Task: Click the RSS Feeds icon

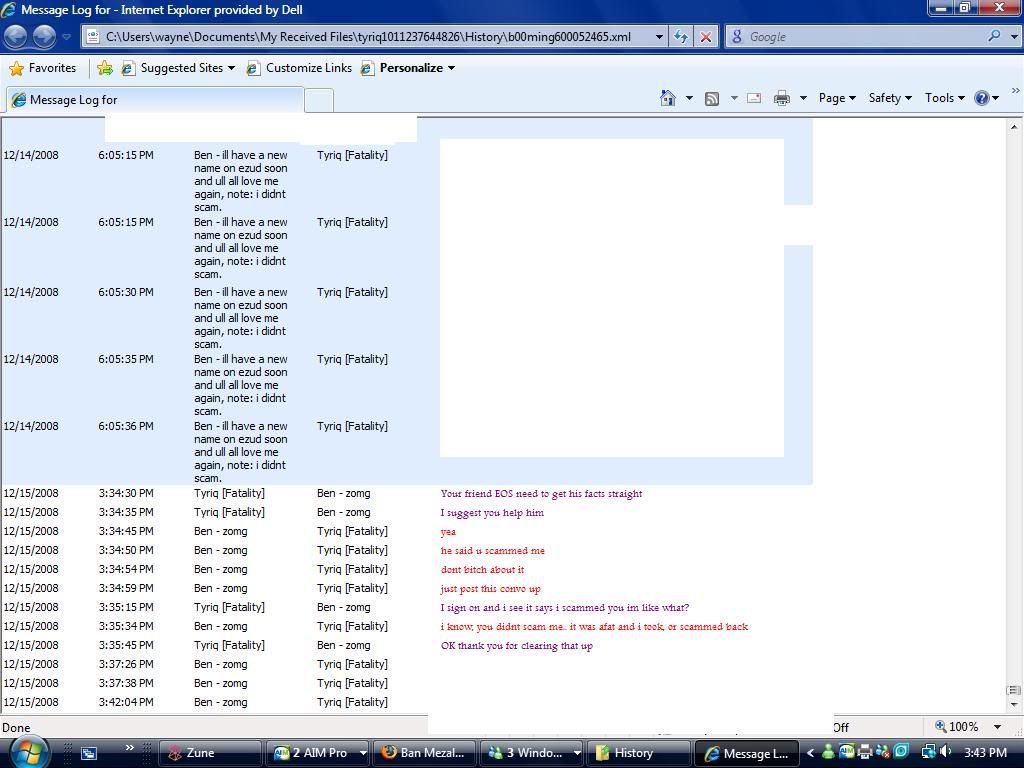Action: 712,98
